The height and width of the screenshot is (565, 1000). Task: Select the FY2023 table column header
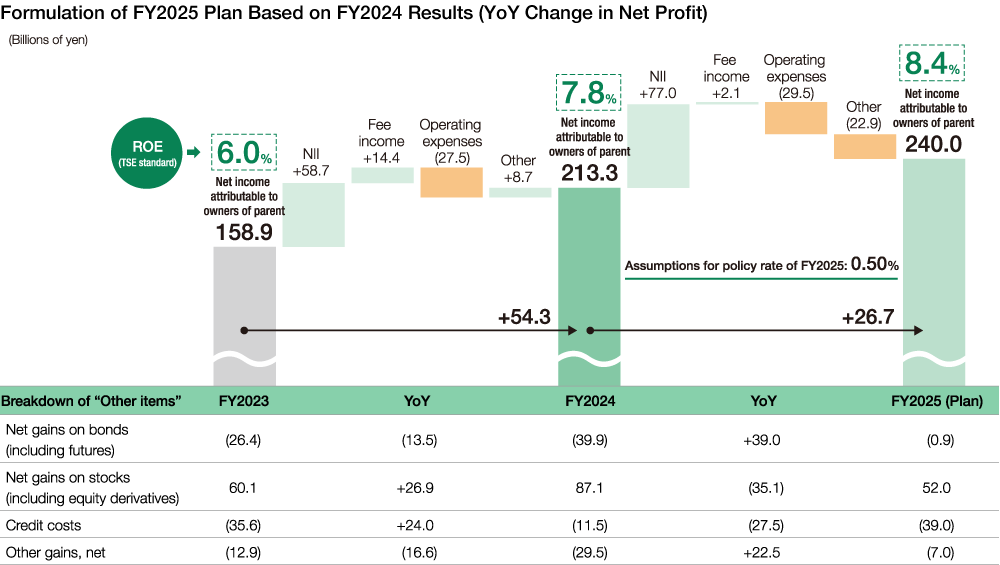coord(244,401)
